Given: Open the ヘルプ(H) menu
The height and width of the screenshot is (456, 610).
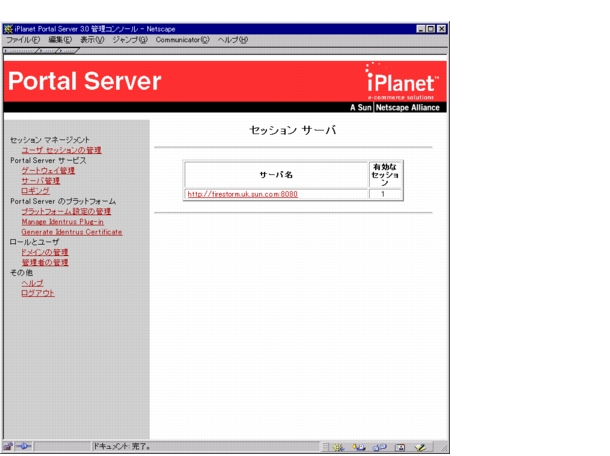Looking at the screenshot, I should pyautogui.click(x=233, y=40).
